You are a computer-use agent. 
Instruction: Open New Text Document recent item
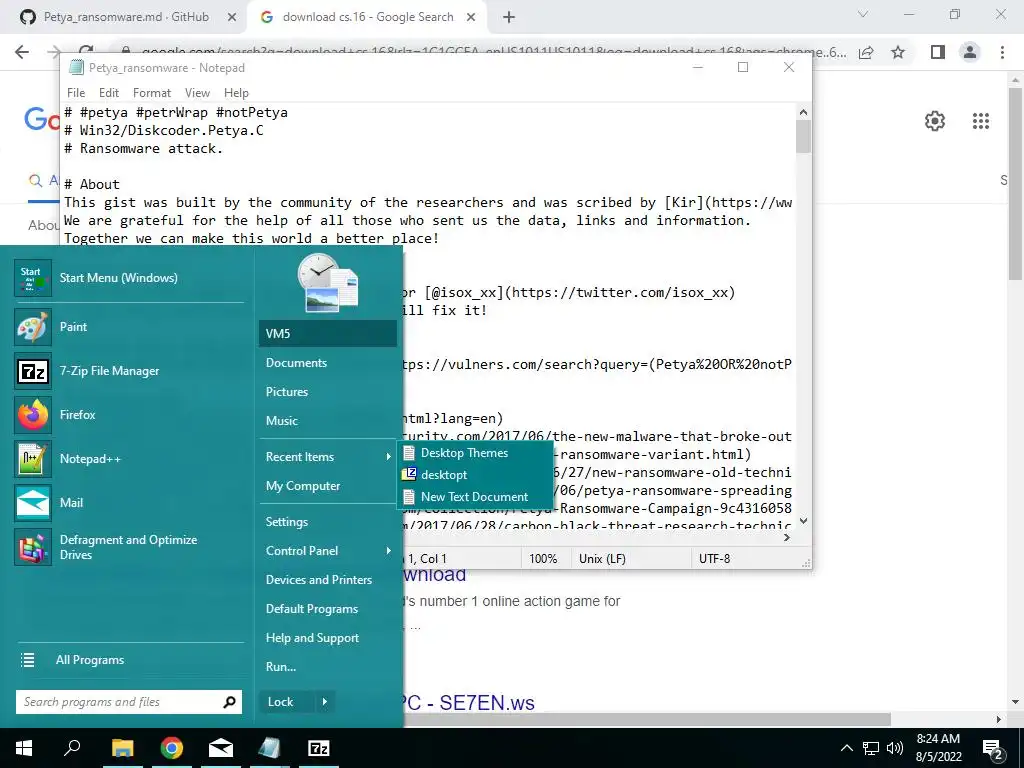pyautogui.click(x=475, y=497)
